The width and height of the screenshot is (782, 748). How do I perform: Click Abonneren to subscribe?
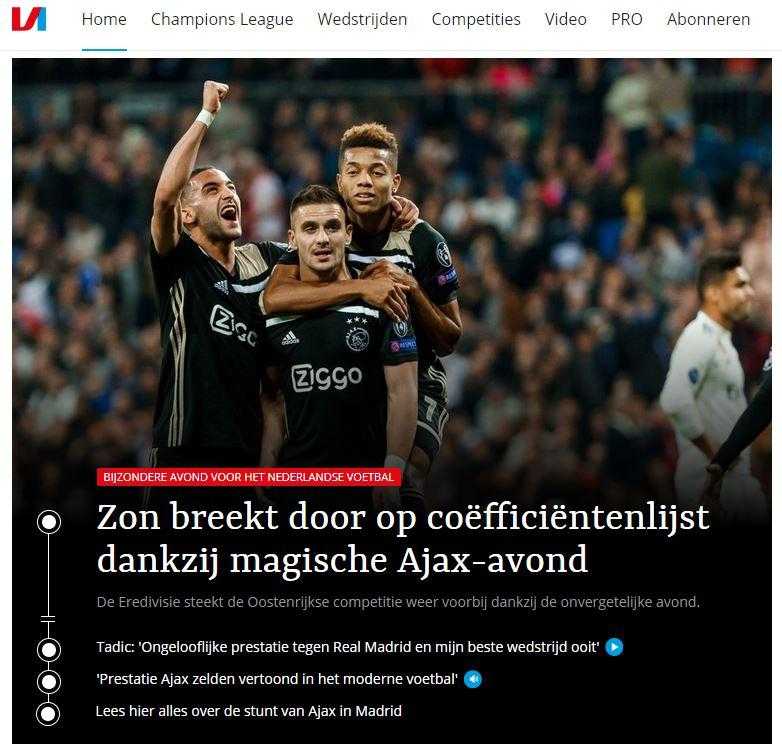click(708, 19)
